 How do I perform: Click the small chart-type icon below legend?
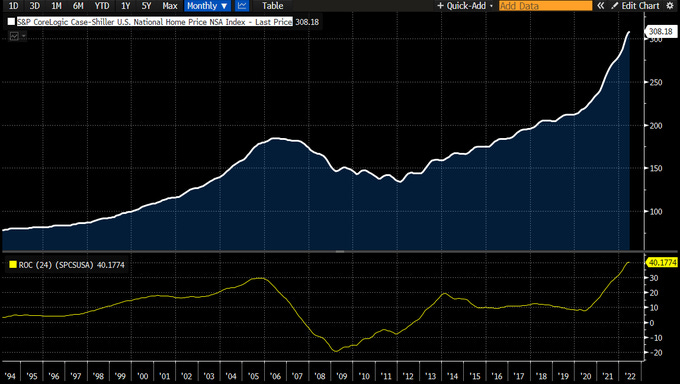(x=14, y=36)
